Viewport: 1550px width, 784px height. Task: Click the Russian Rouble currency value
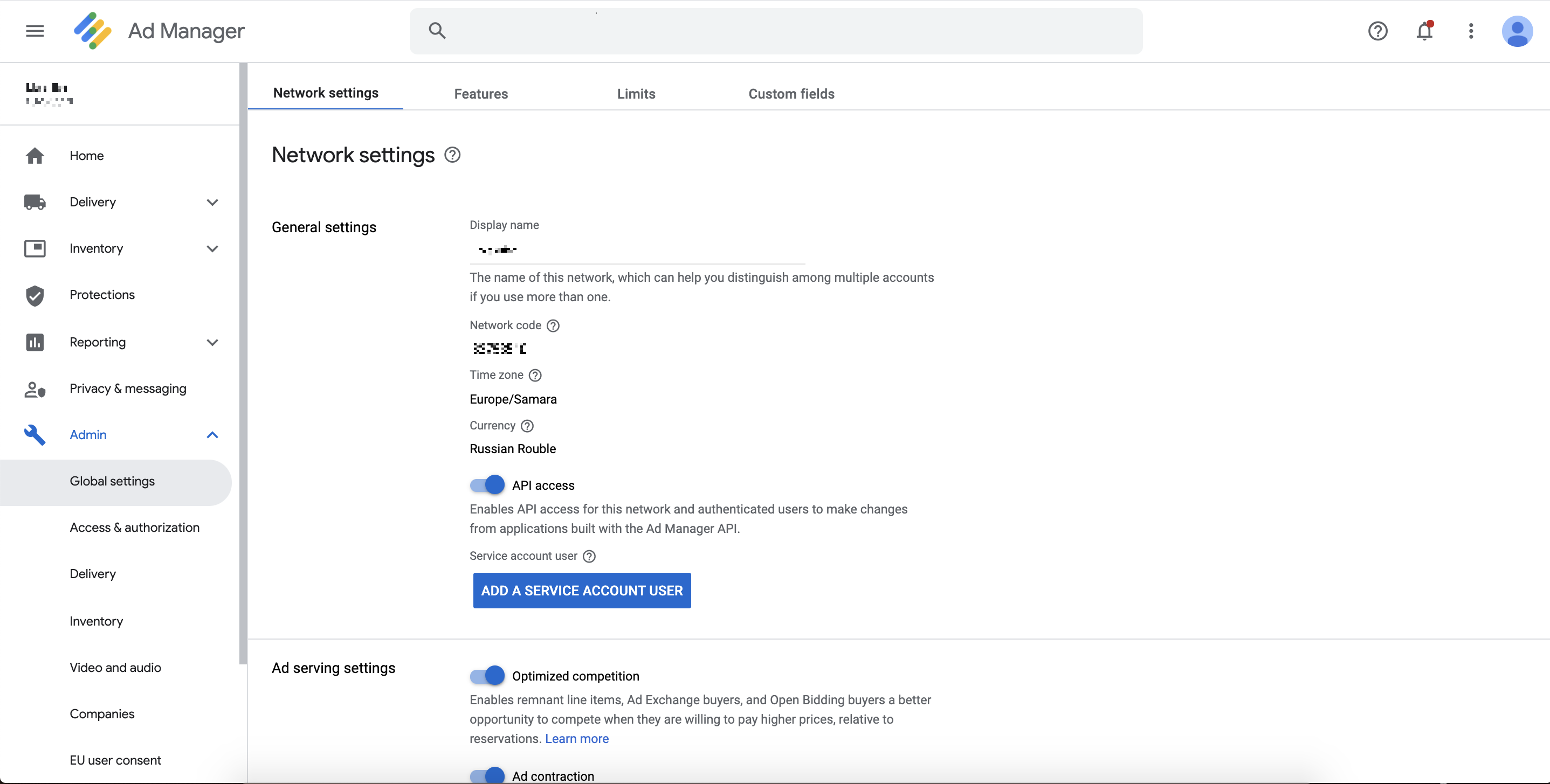pyautogui.click(x=513, y=448)
